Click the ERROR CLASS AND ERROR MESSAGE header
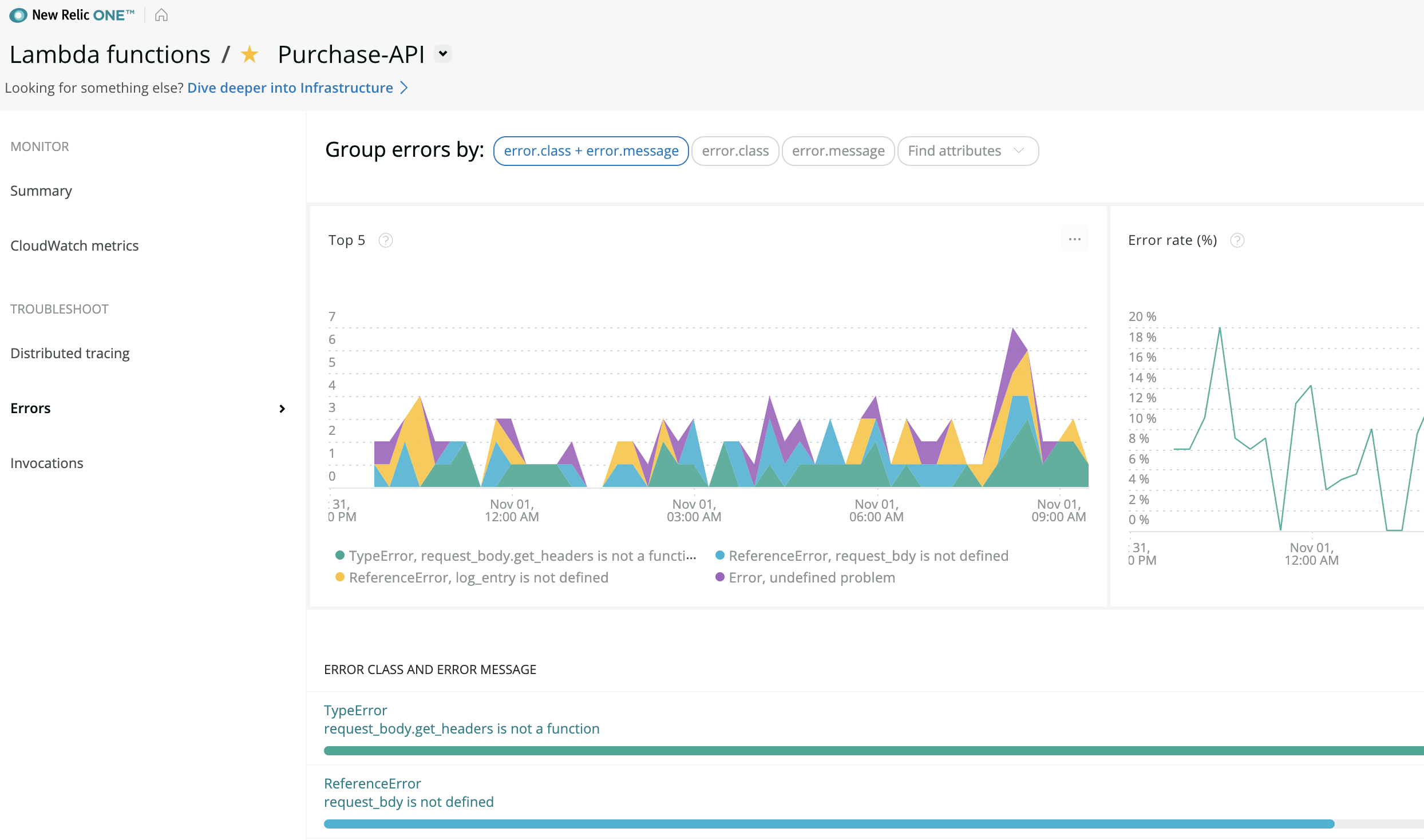 point(430,669)
